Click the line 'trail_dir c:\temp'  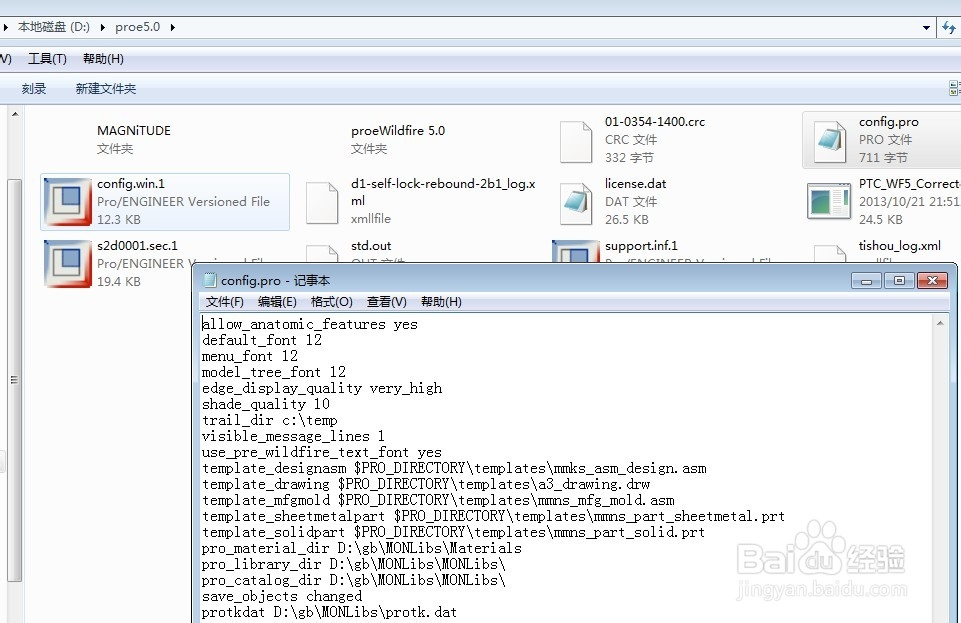click(270, 420)
